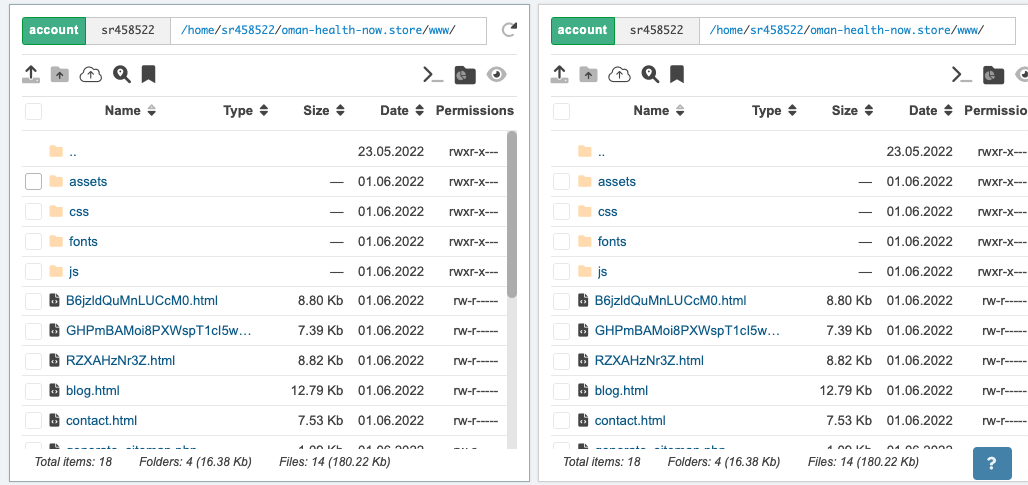Toggle hidden files eye icon in left panel
The height and width of the screenshot is (485, 1028).
click(x=496, y=74)
